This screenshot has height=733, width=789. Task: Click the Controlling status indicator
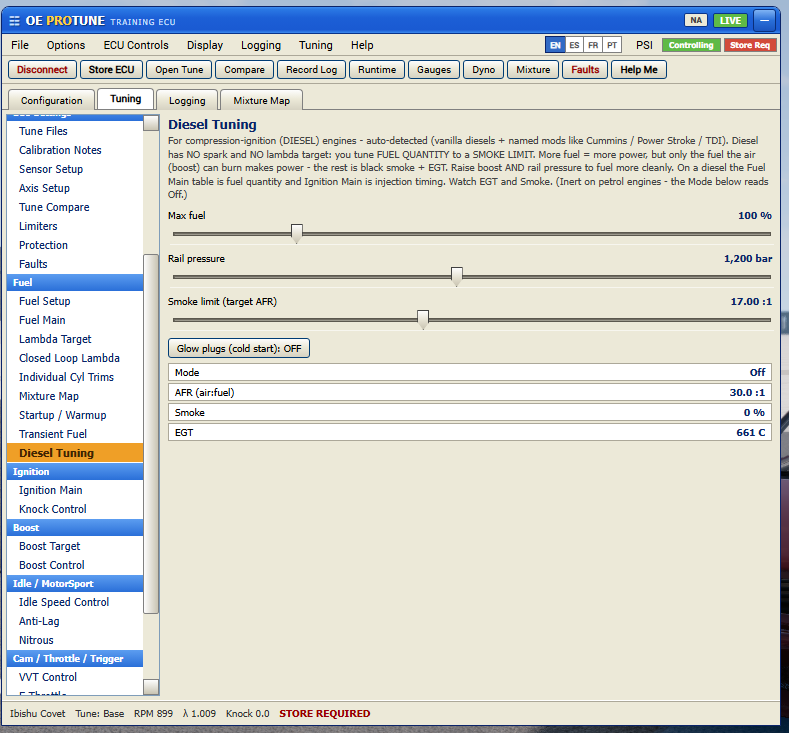pos(691,45)
